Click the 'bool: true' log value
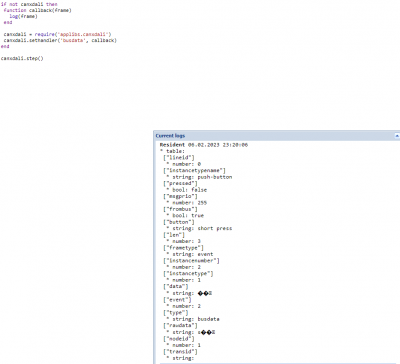This screenshot has width=400, height=364. click(x=185, y=215)
